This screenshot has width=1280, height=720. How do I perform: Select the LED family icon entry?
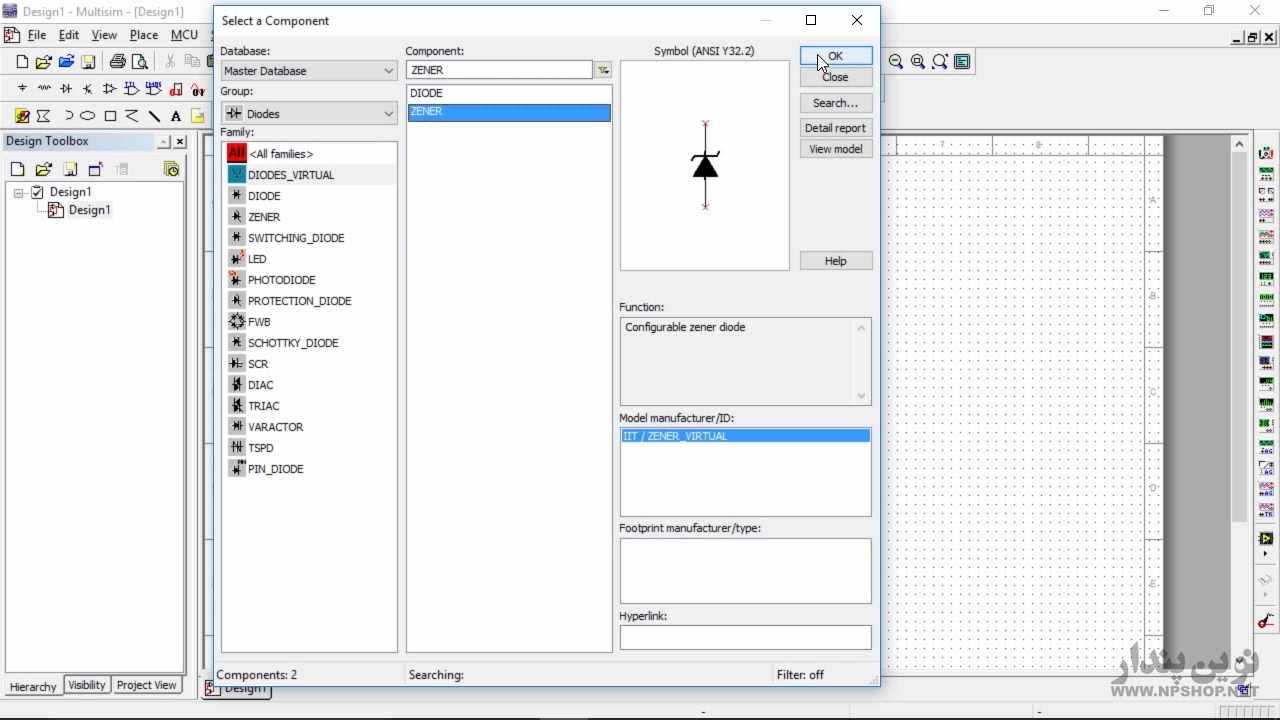point(236,259)
